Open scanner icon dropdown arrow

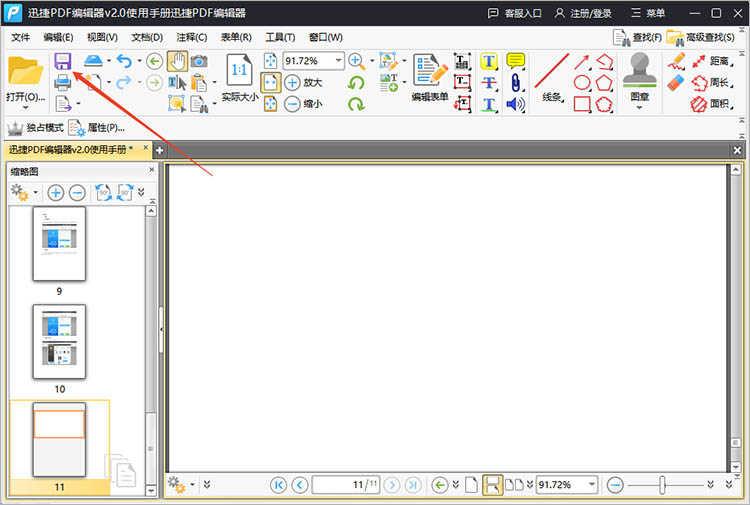coord(109,61)
